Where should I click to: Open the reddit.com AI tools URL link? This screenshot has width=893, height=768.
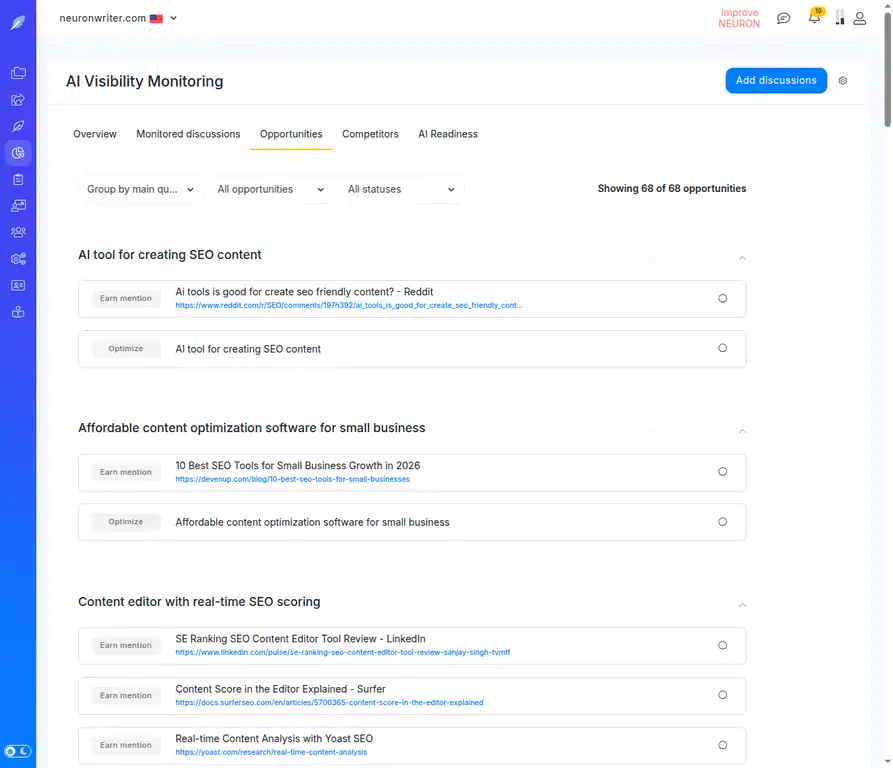point(349,306)
